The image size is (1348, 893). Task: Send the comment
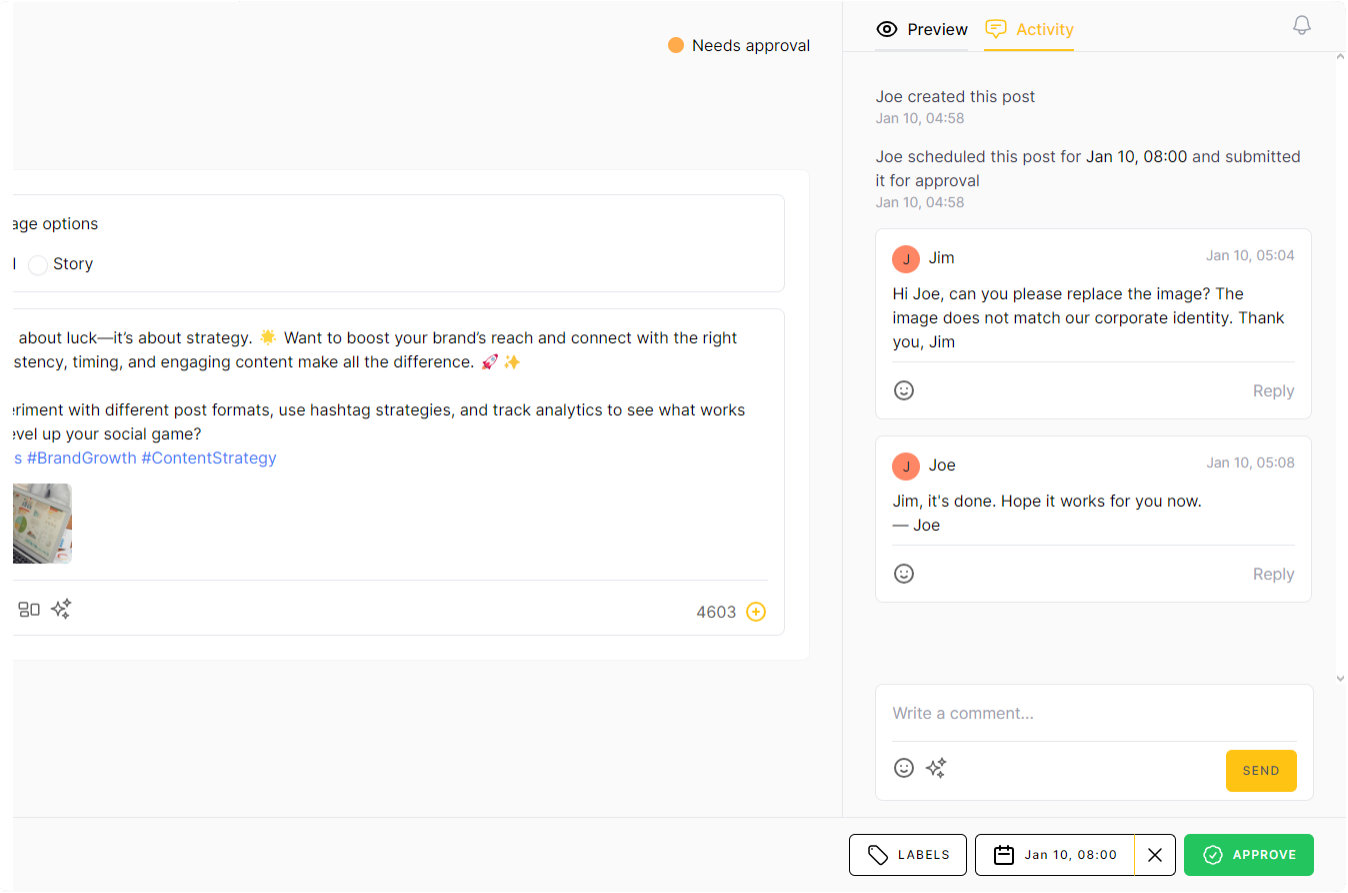(1261, 771)
